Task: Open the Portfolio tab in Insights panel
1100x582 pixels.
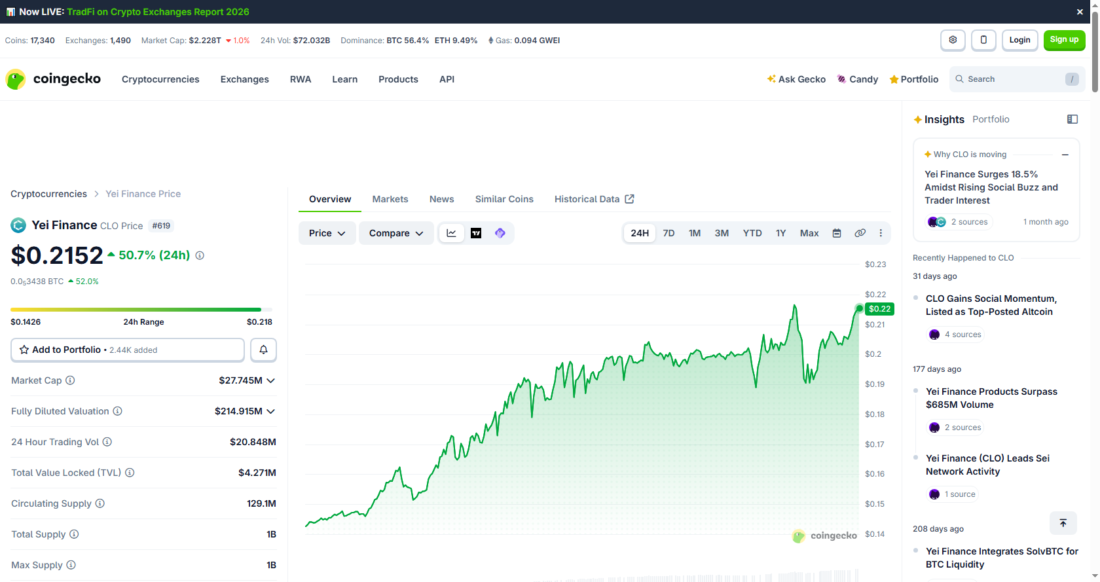Action: click(991, 119)
